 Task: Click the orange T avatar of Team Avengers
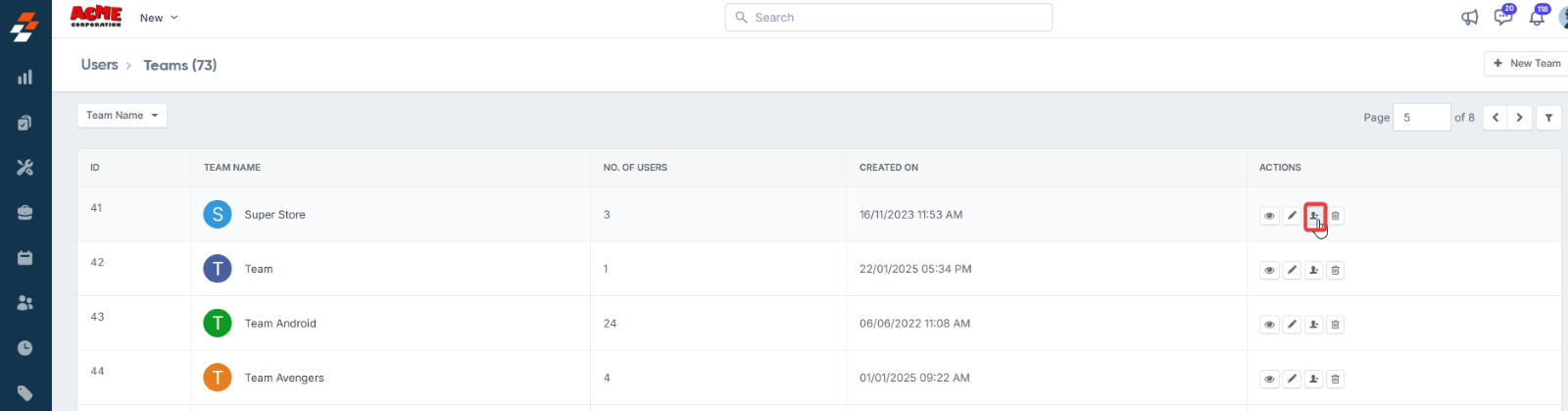218,378
